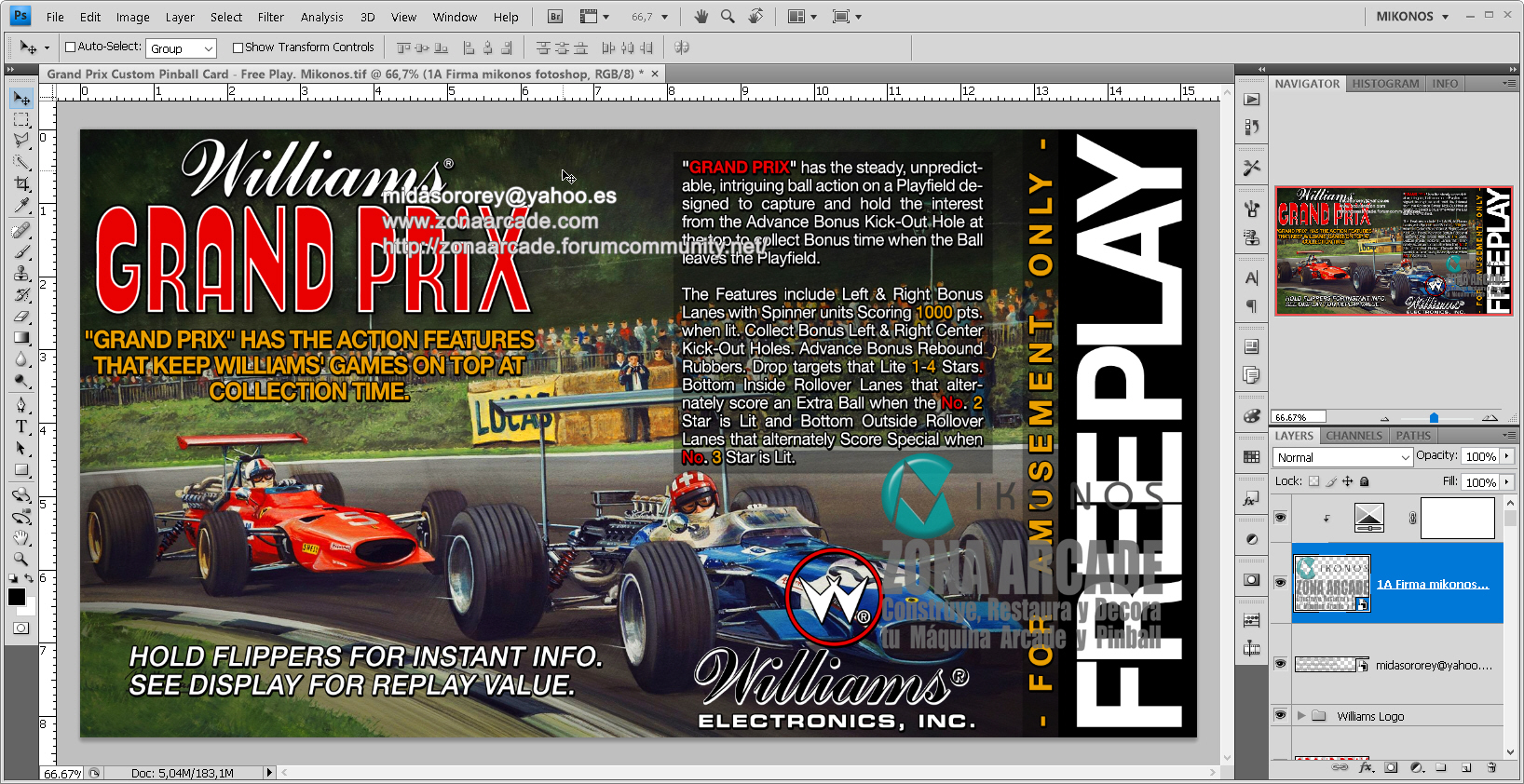
Task: Select the Dodge tool
Action: point(20,380)
